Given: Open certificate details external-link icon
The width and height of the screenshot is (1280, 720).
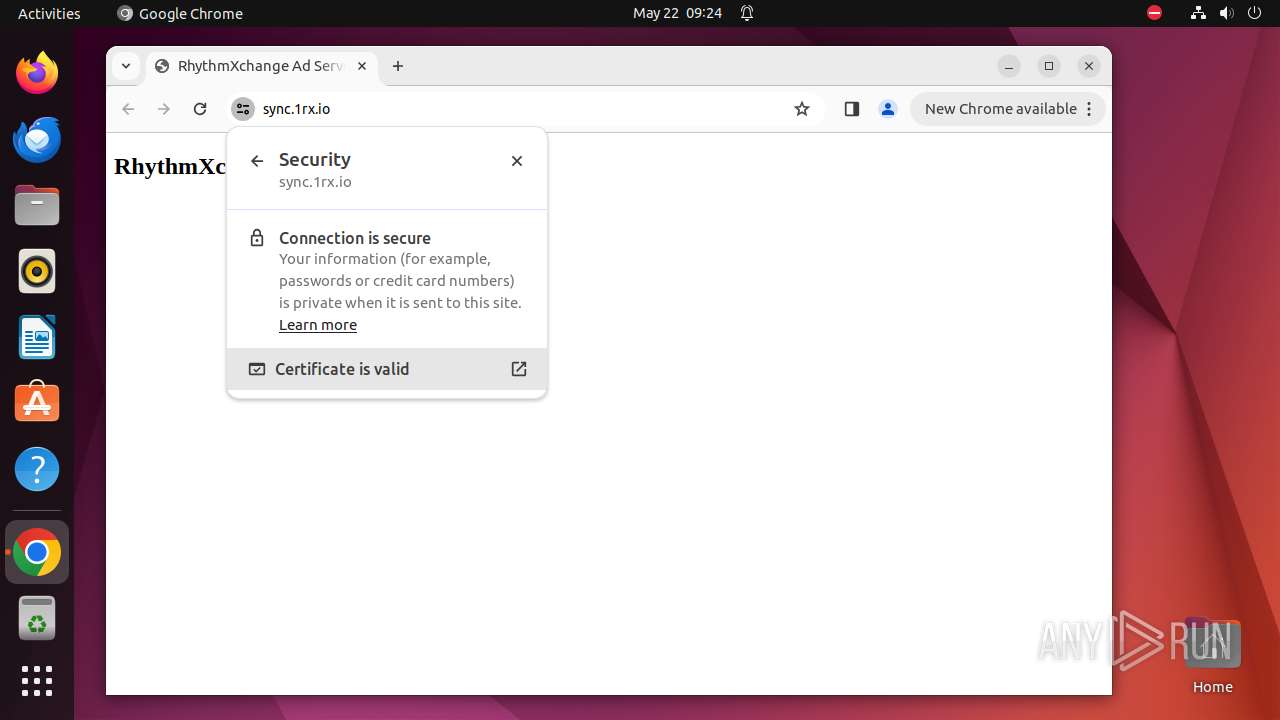Looking at the screenshot, I should 519,369.
